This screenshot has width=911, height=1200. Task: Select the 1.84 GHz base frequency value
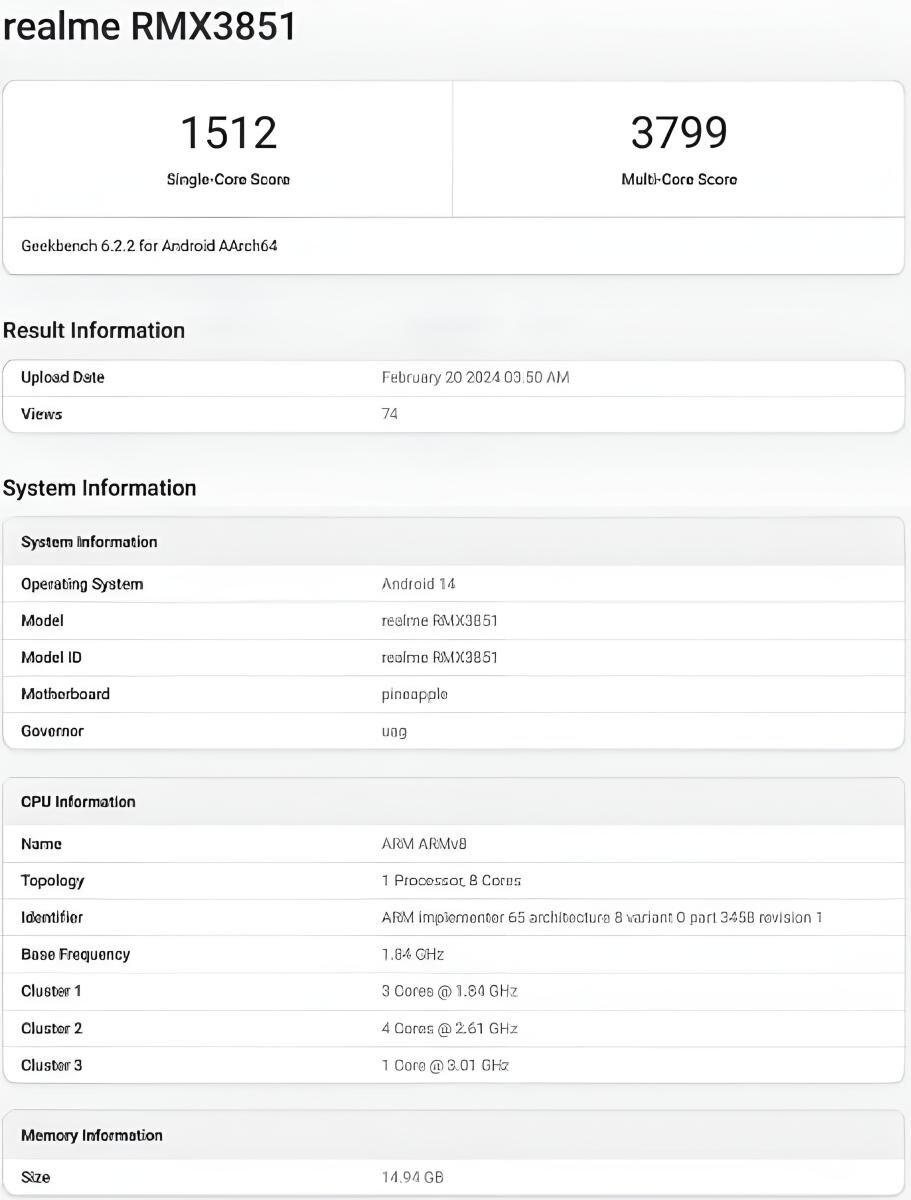413,954
